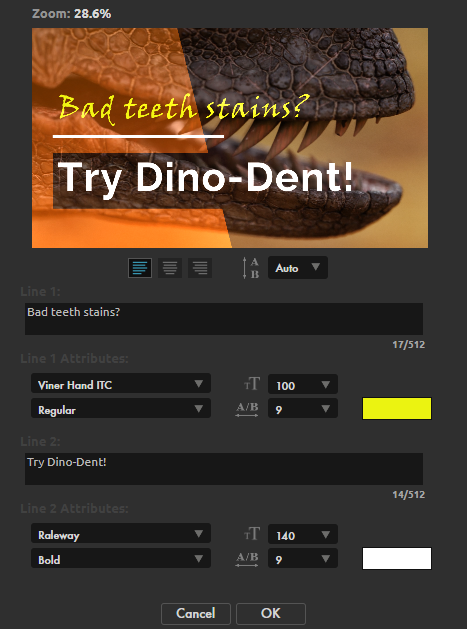The width and height of the screenshot is (467, 629).
Task: Open the Bold font style dropdown
Action: (x=121, y=559)
